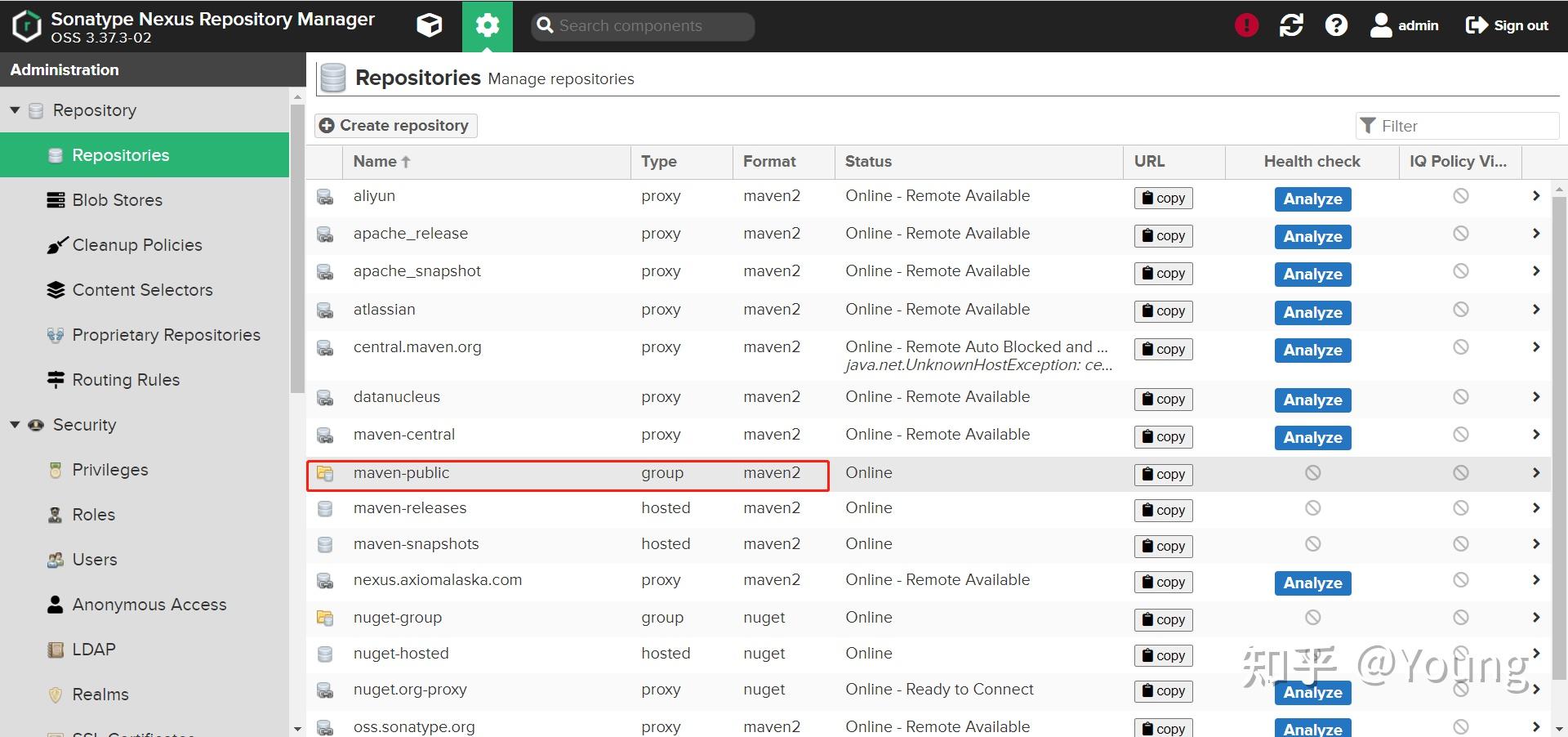Collapse the Security tree section
Viewport: 1568px width, 737px height.
click(x=15, y=425)
